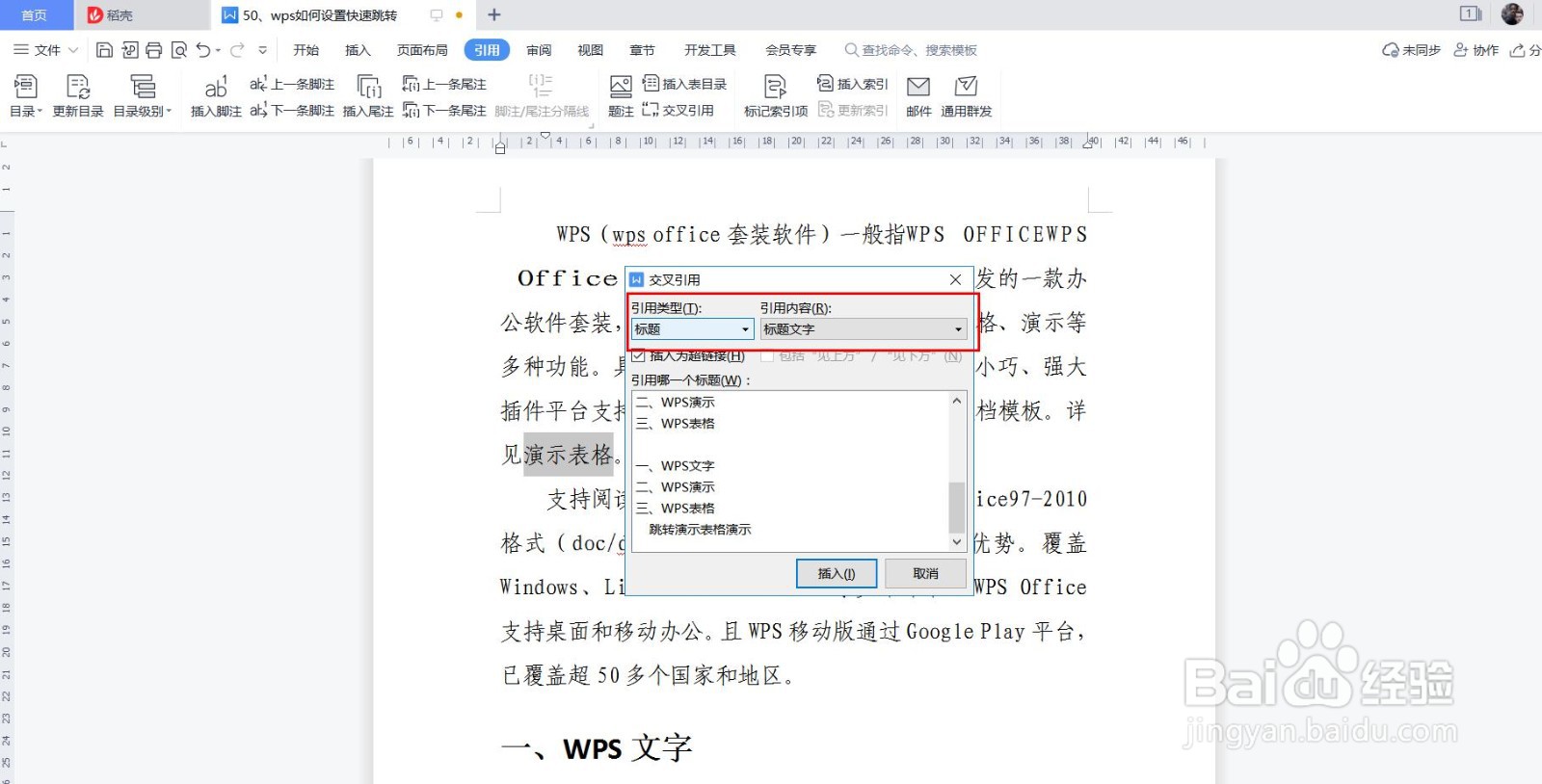
Task: Click 协作 collaboration icon
Action: (x=1476, y=50)
